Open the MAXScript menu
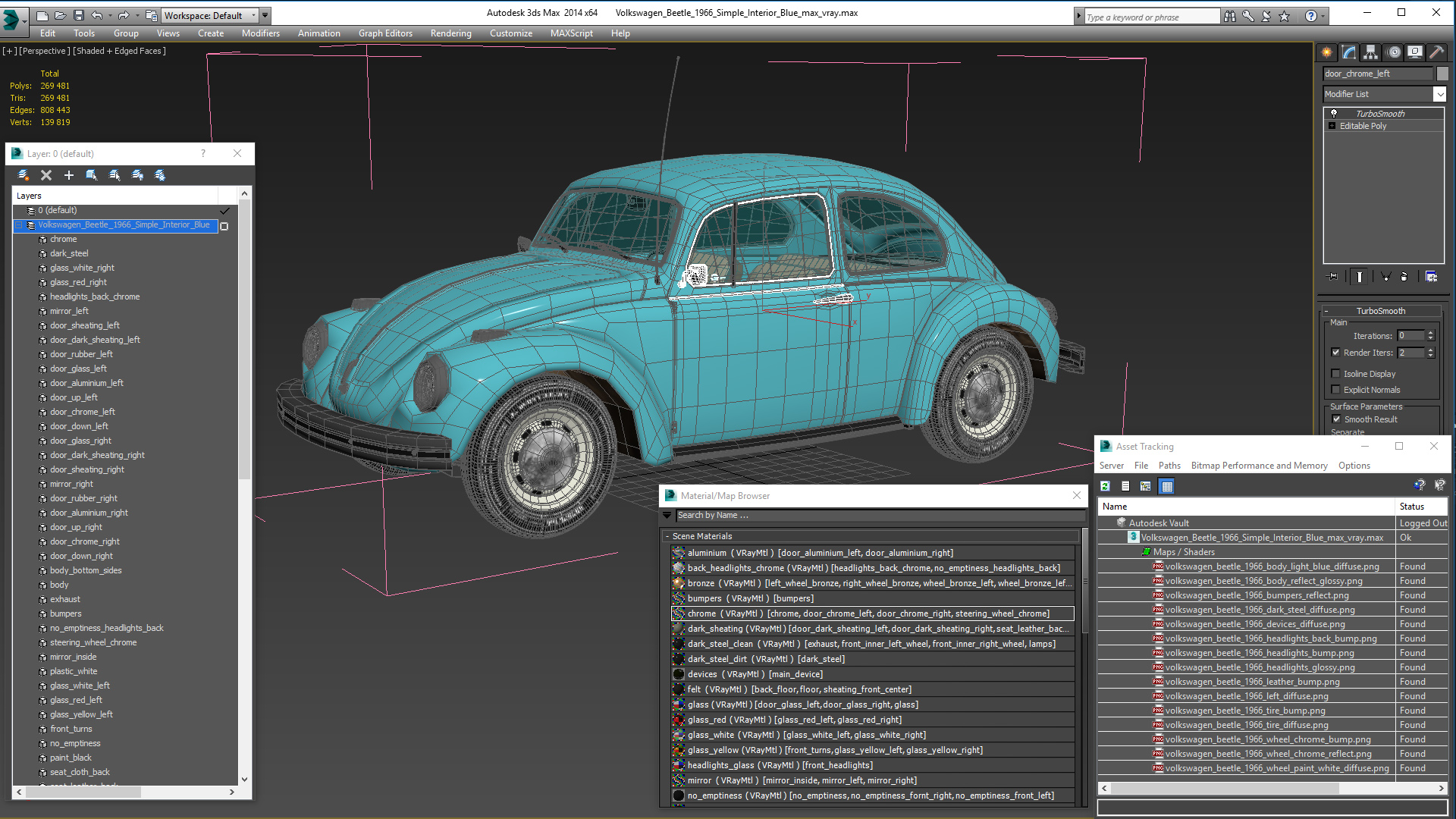The height and width of the screenshot is (819, 1456). pyautogui.click(x=571, y=33)
